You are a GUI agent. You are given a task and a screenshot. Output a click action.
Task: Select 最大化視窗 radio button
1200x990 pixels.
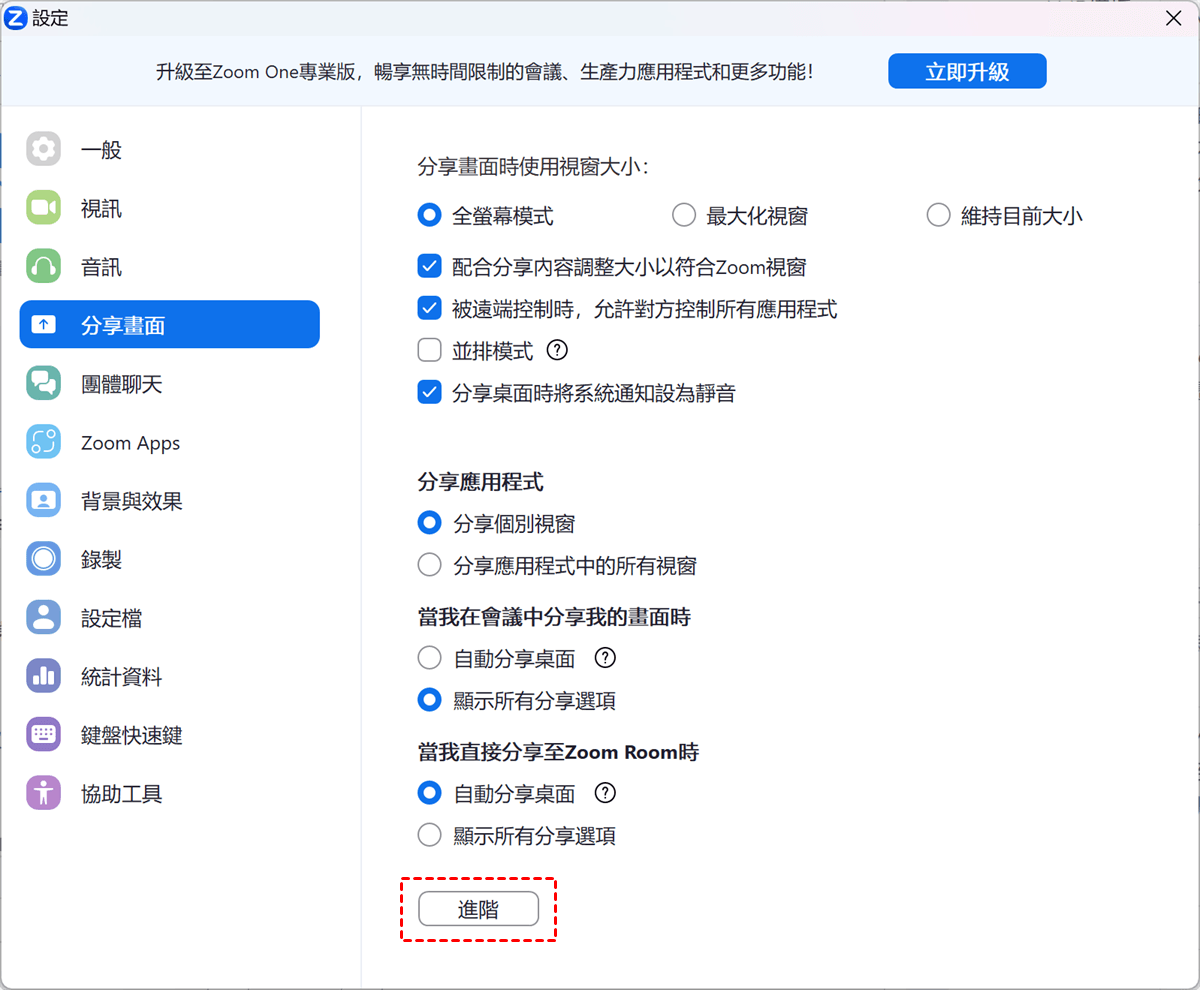coord(684,215)
